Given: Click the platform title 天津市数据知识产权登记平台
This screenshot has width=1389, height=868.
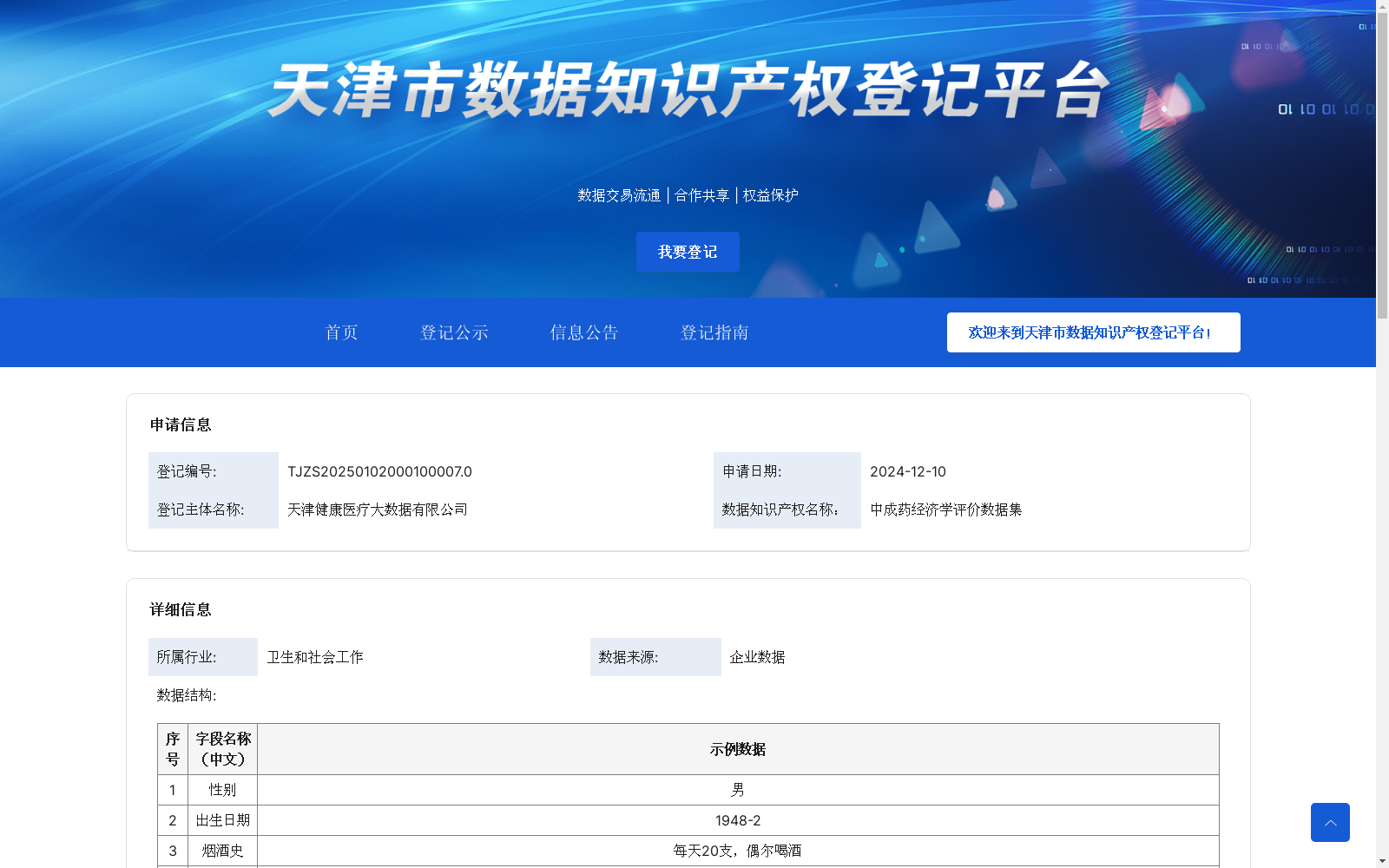Looking at the screenshot, I should (688, 89).
